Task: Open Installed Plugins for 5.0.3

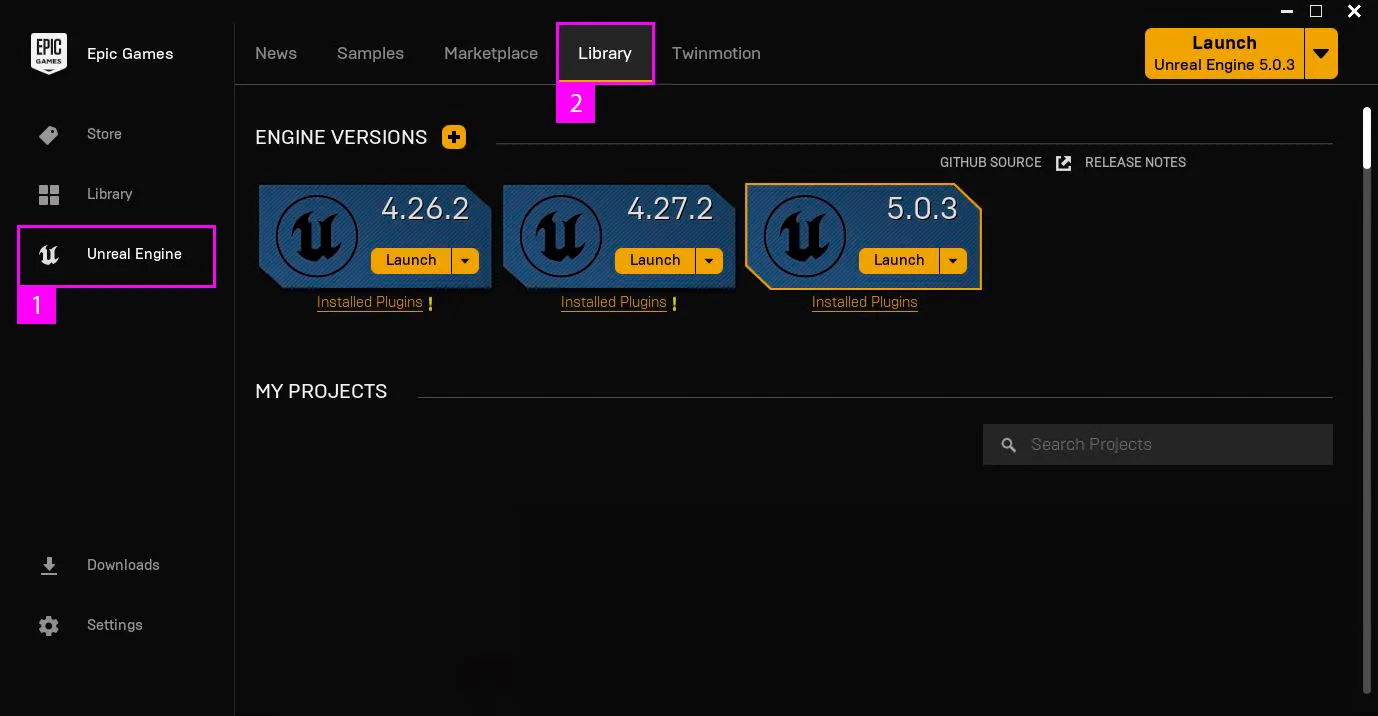Action: [865, 302]
